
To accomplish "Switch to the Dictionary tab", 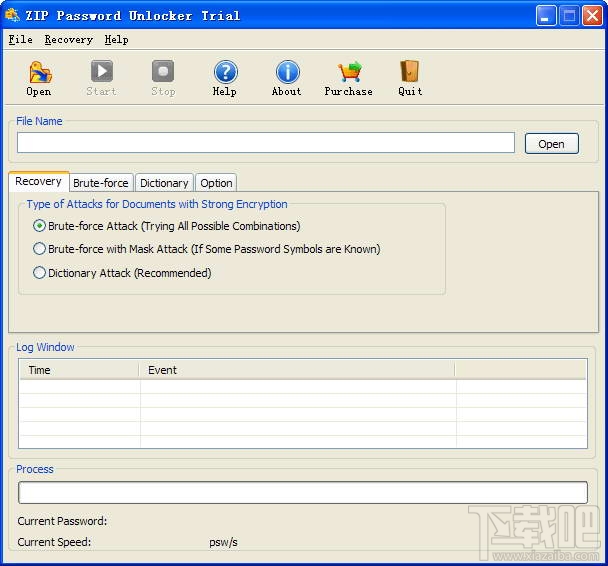I will [x=164, y=183].
